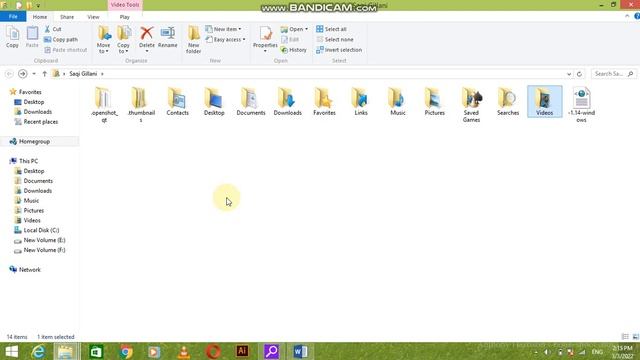This screenshot has width=640, height=360.
Task: Select the Desktop folder in file pane
Action: 214,102
